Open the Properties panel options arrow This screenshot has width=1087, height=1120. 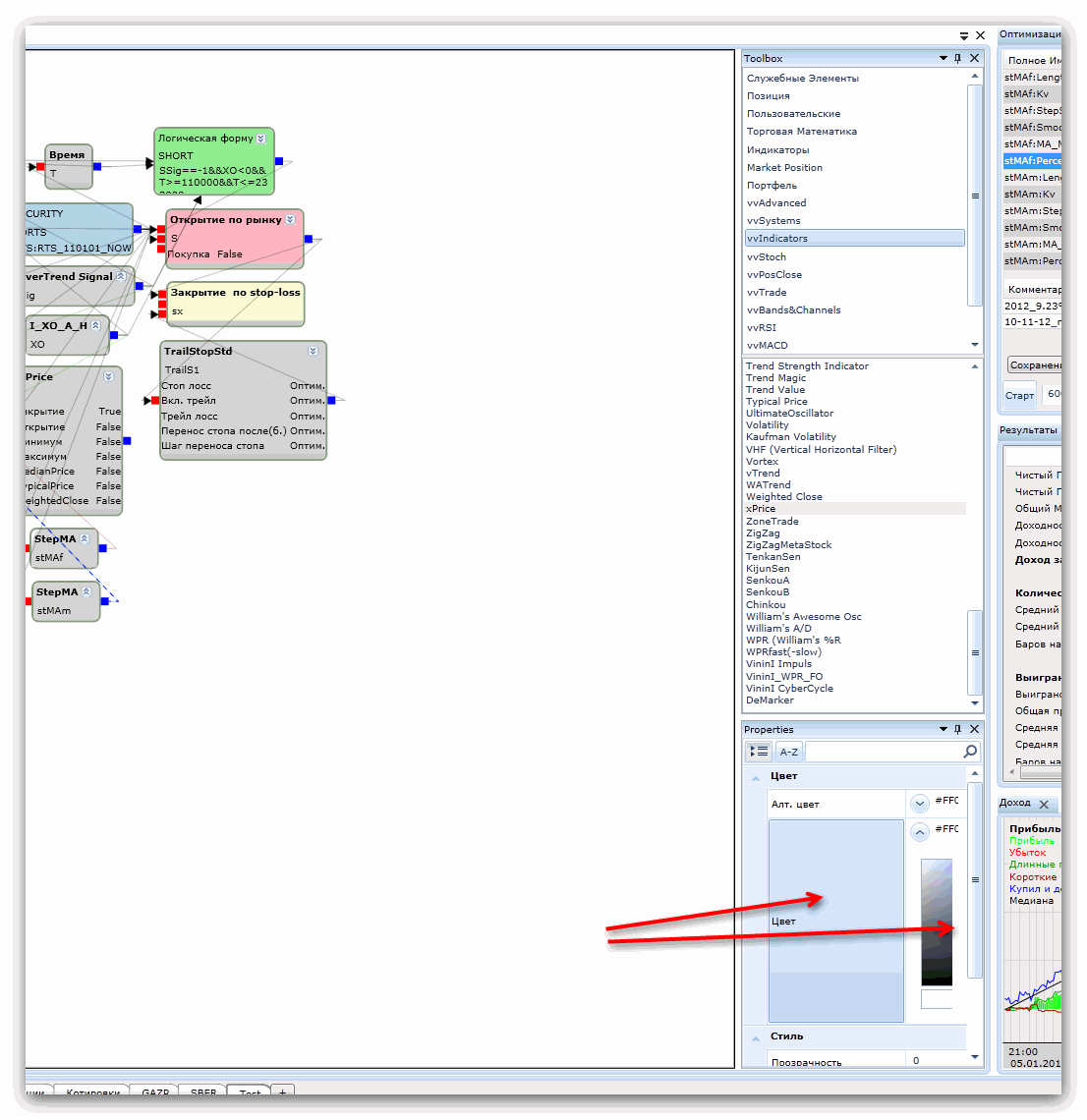pos(943,729)
